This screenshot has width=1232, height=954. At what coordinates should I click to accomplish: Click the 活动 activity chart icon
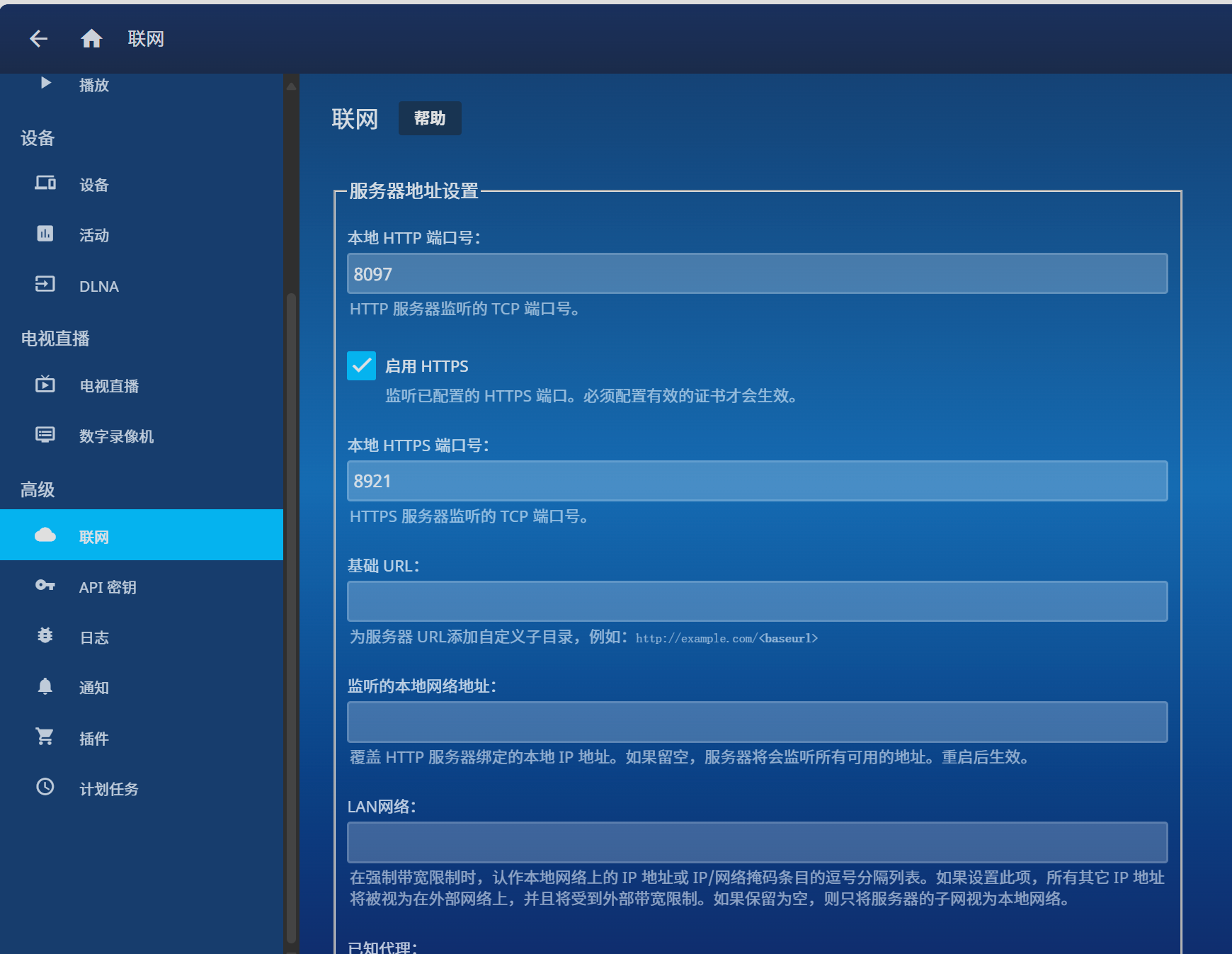point(45,234)
